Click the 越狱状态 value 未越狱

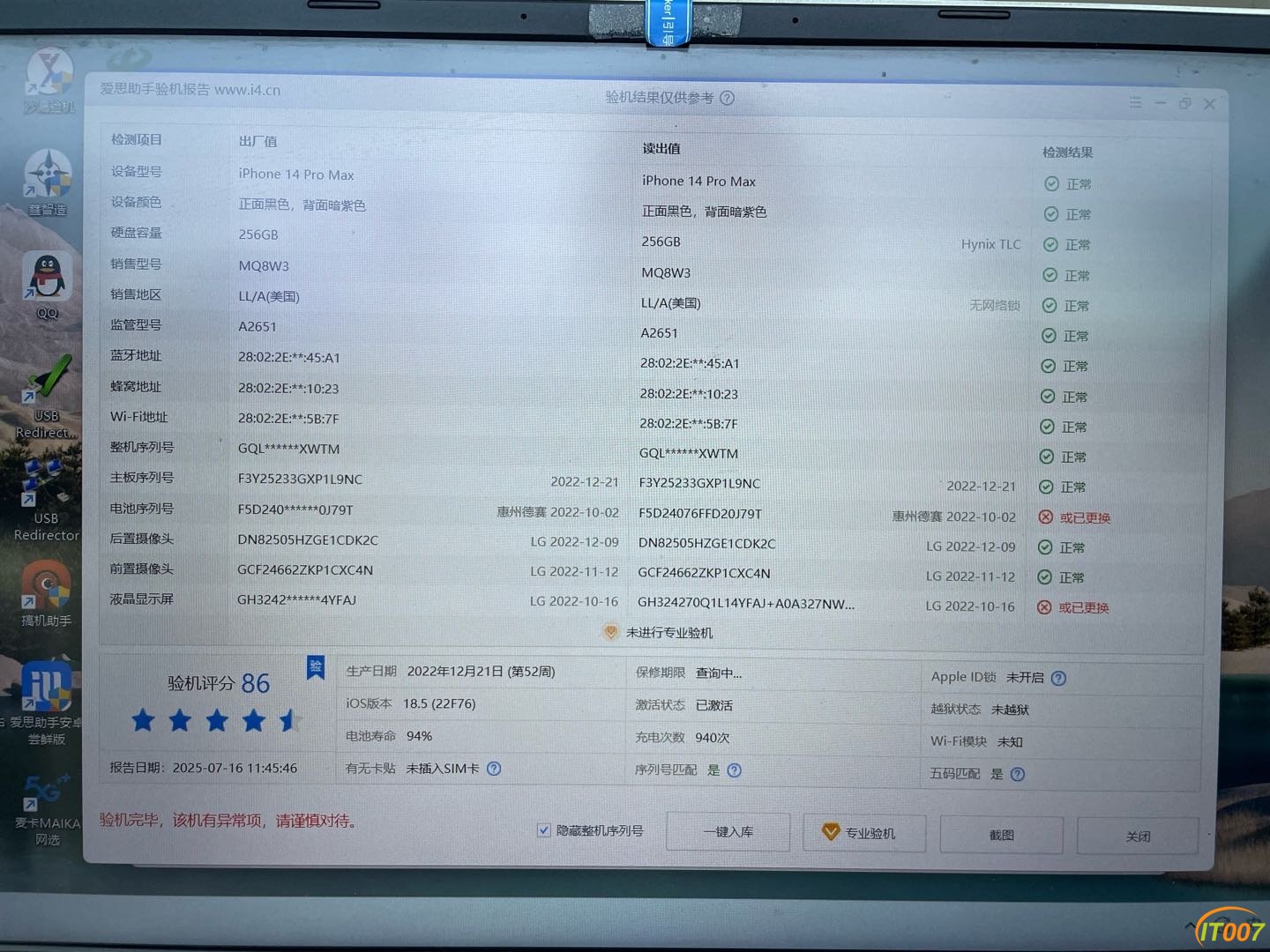coord(1010,710)
